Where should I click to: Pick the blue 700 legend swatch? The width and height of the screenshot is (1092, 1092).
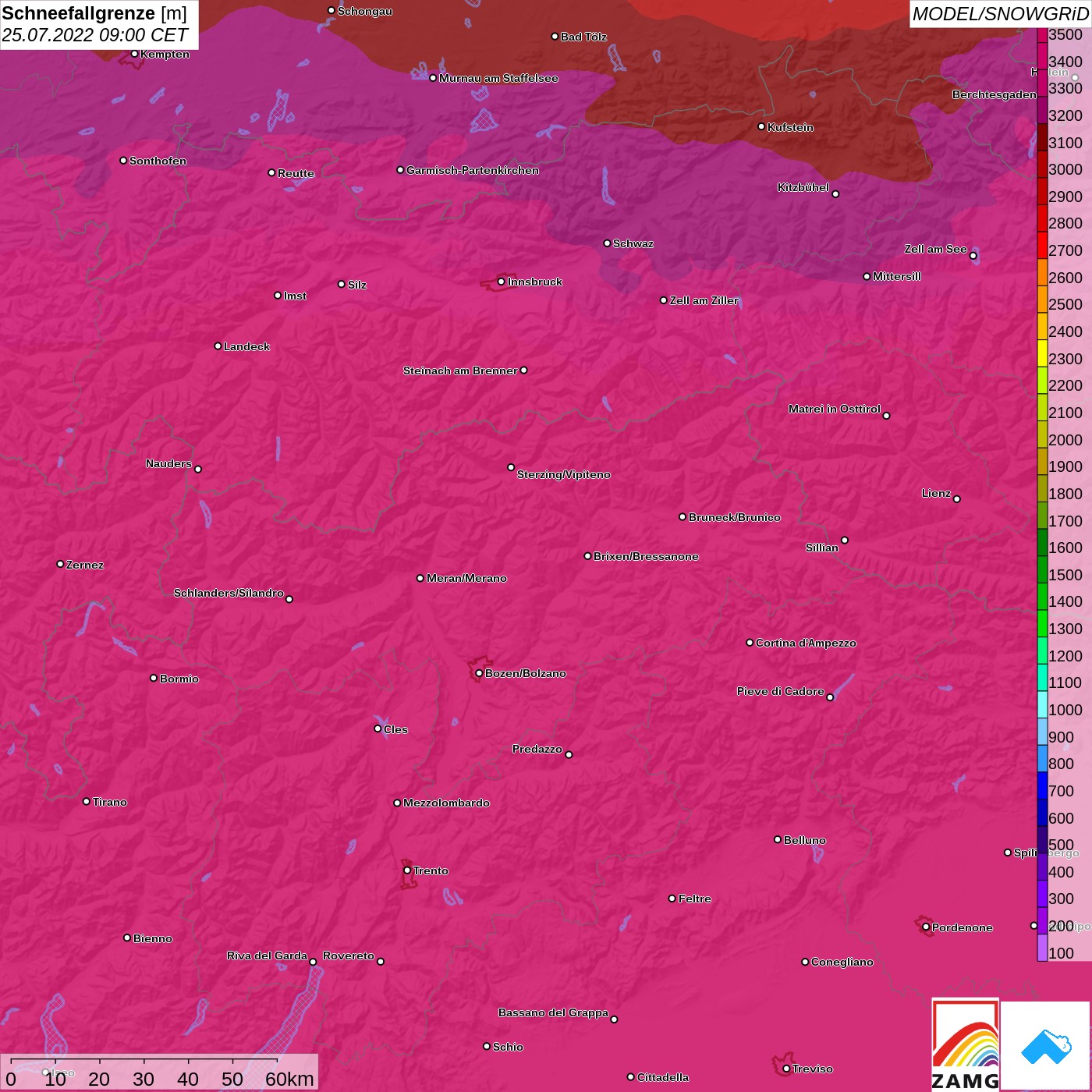[1042, 785]
